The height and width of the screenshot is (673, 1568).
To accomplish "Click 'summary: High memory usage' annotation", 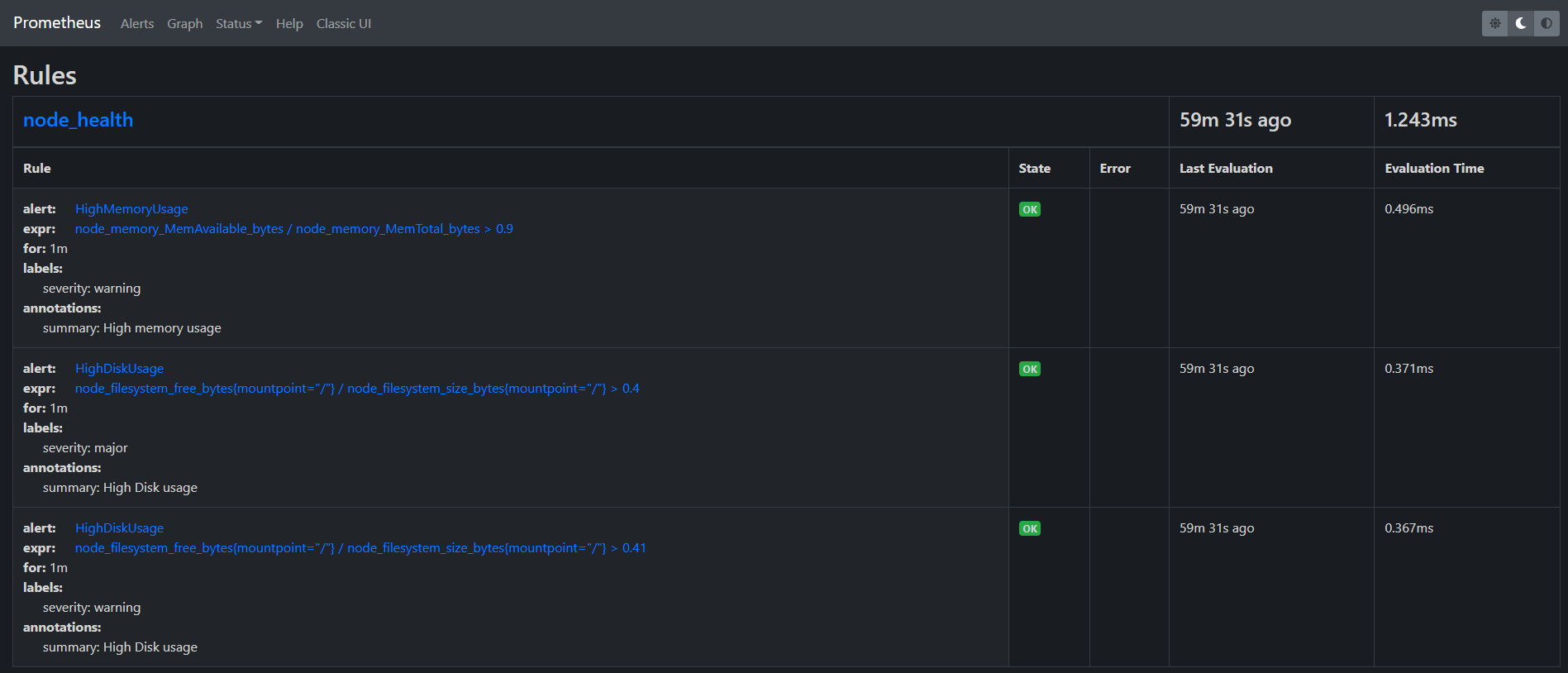I will pos(132,328).
